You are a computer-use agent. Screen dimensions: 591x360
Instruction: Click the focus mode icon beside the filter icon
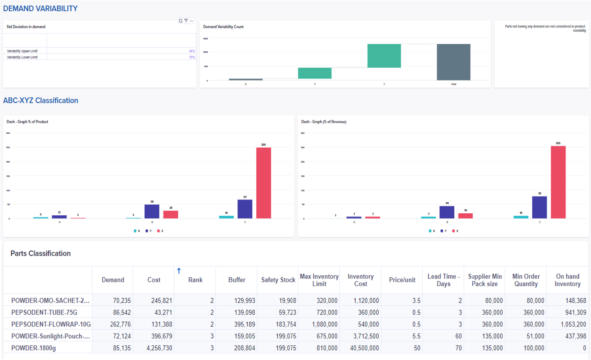(181, 21)
